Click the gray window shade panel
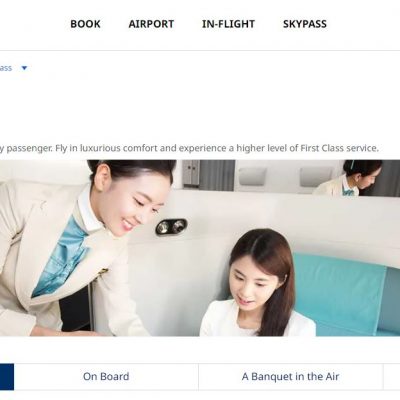 pyautogui.click(x=253, y=177)
